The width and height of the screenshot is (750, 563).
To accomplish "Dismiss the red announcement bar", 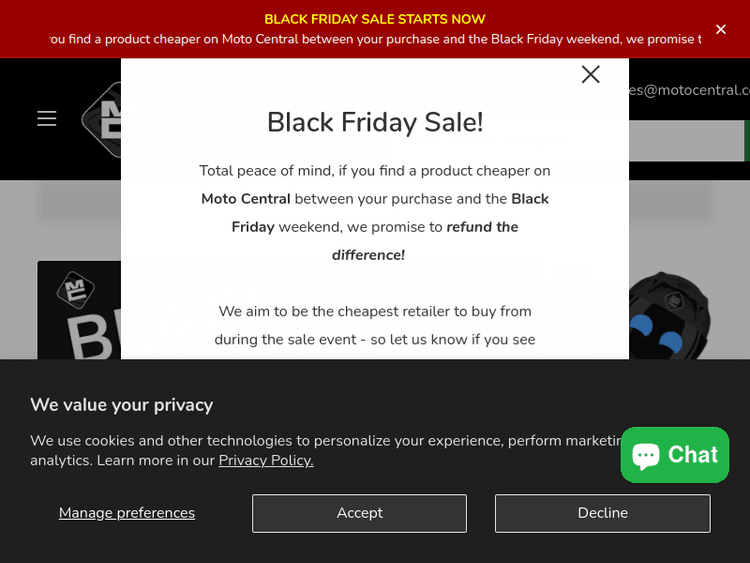I will (x=721, y=30).
